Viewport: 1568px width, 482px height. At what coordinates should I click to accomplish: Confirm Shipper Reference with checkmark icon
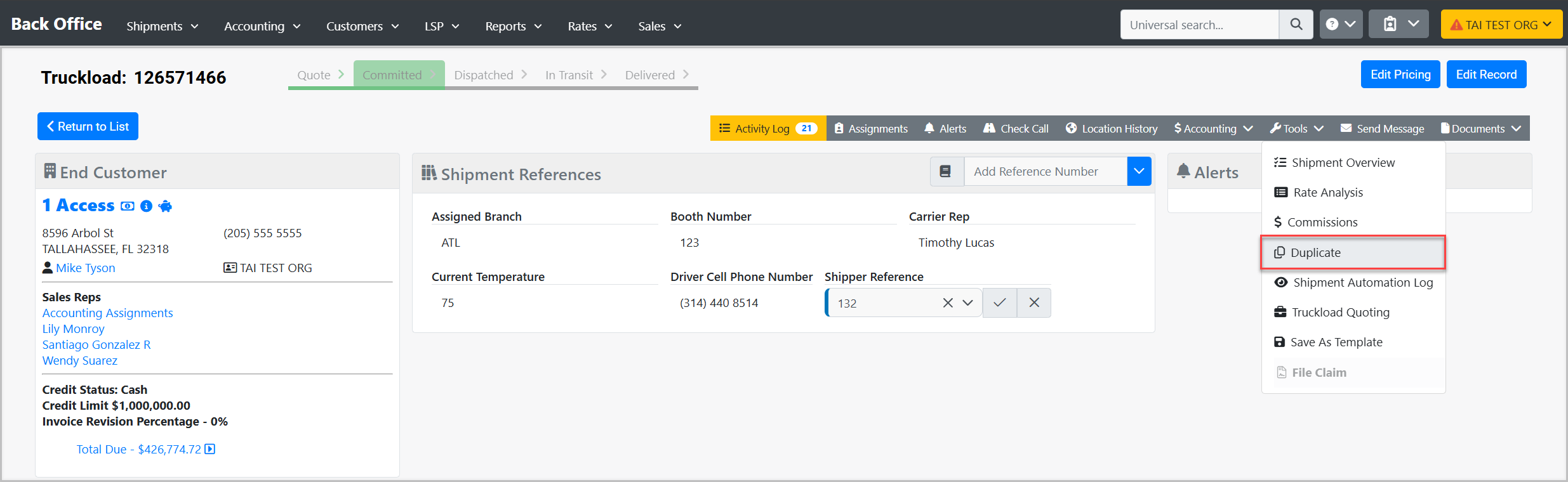pyautogui.click(x=999, y=303)
